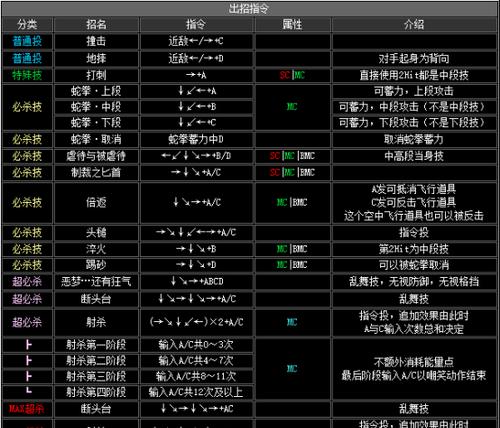Click the 头槌 command input cell
This screenshot has width=500, height=428.
coord(196,232)
